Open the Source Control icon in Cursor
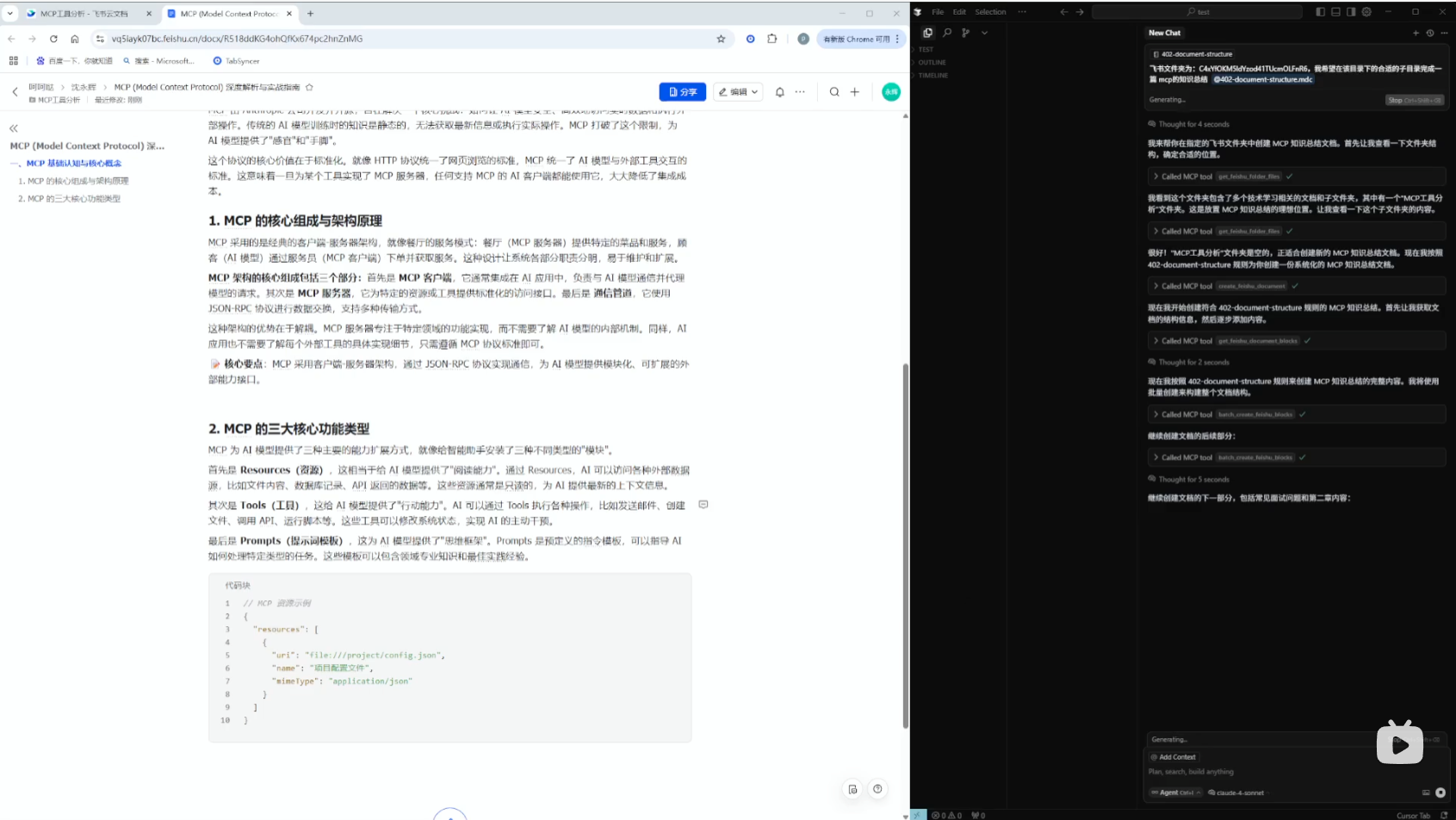 (x=965, y=32)
